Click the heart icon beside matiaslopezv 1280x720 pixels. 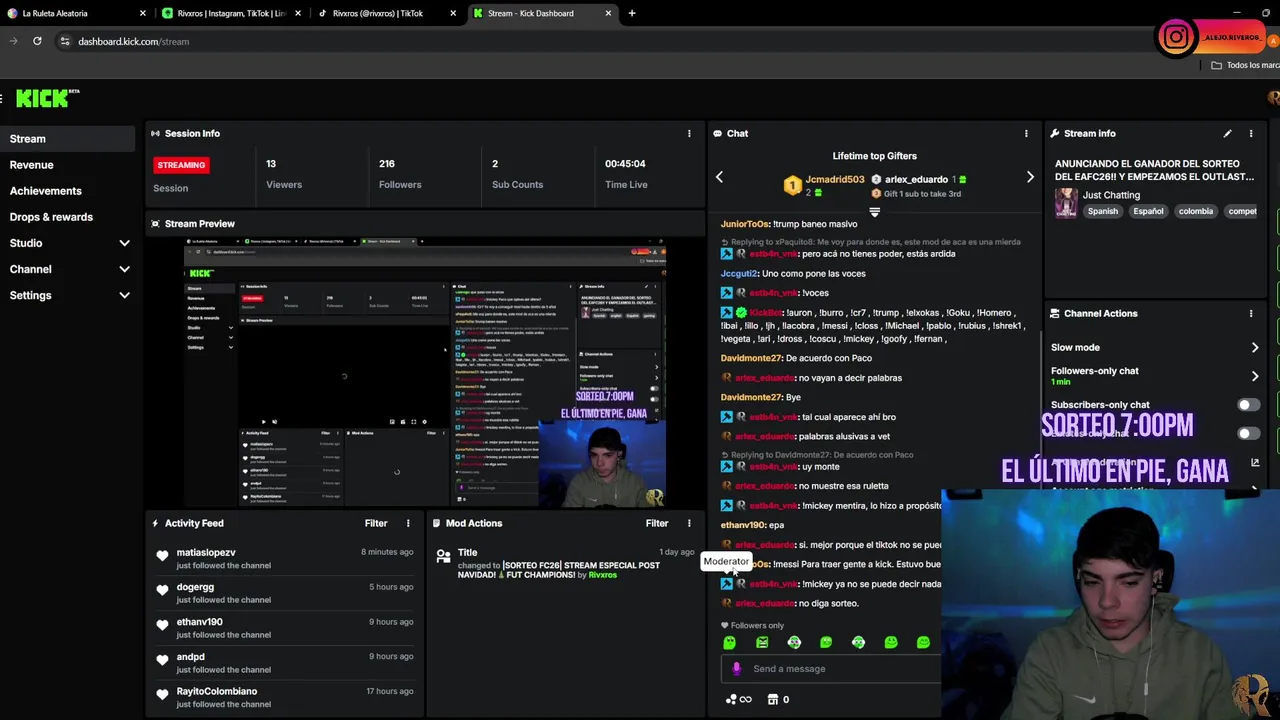pos(162,556)
